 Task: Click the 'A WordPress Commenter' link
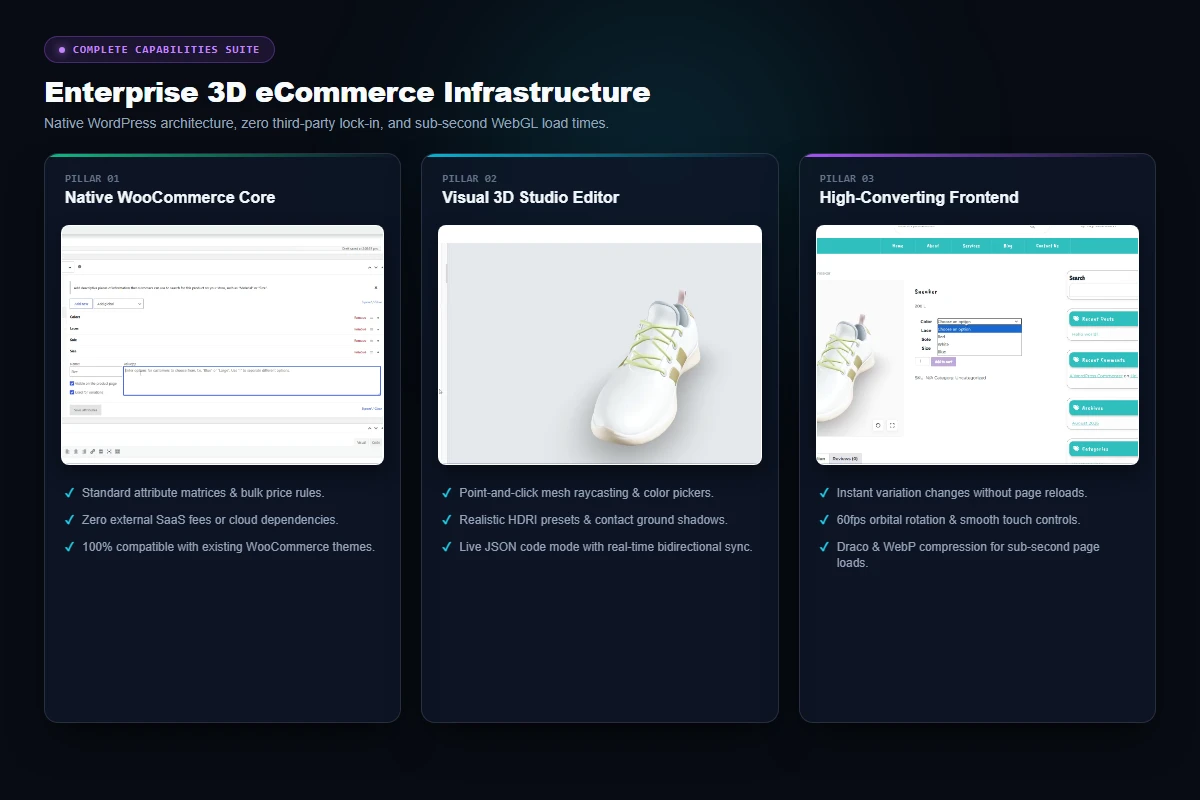coord(1095,376)
